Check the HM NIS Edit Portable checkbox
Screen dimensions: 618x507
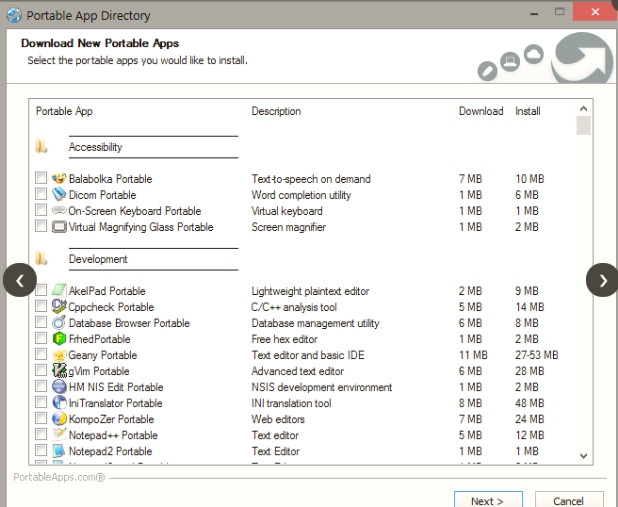41,386
